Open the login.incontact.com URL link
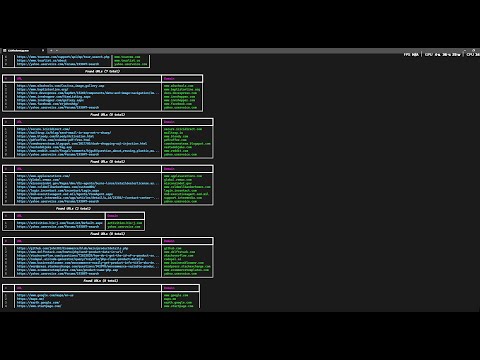This screenshot has height=360, width=480. click(58, 190)
